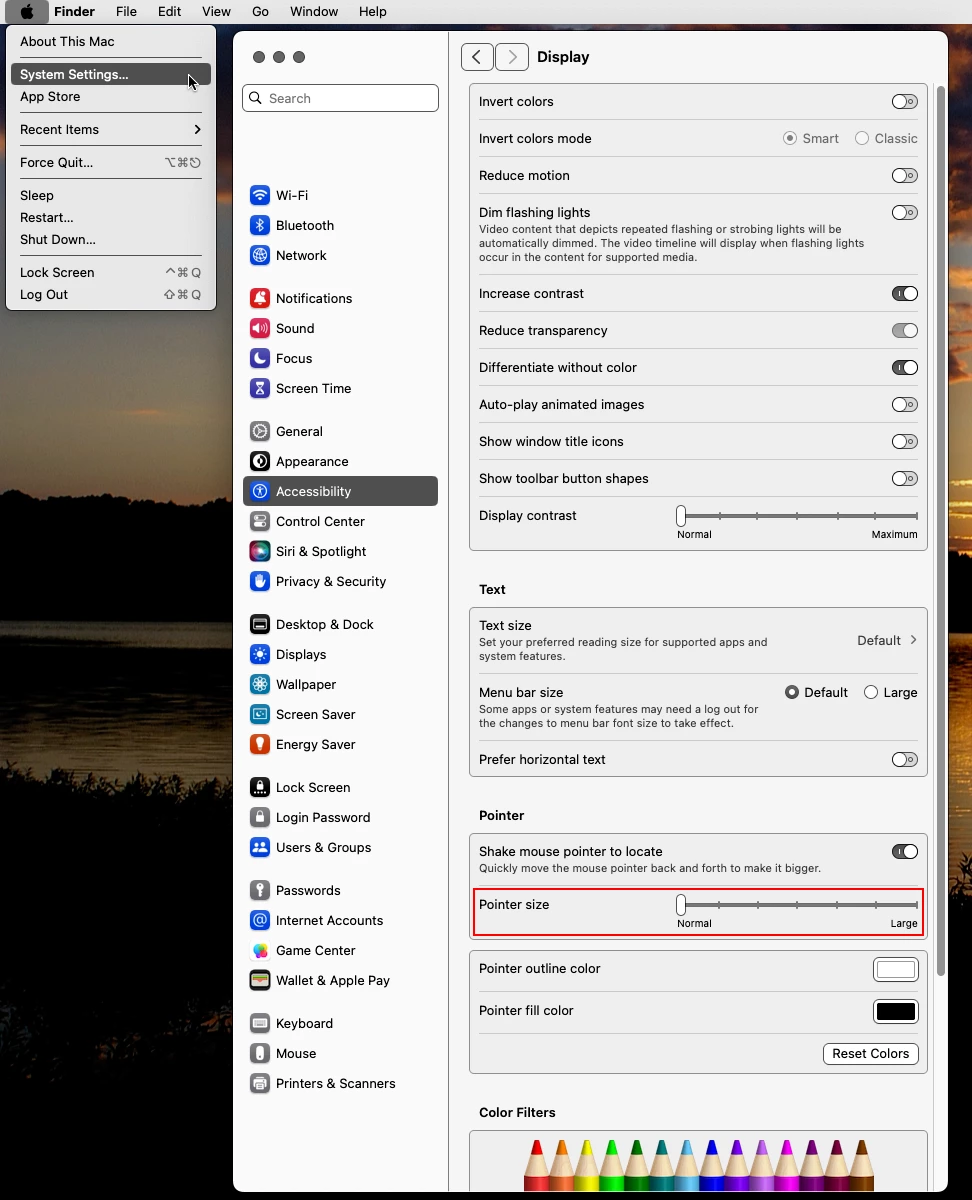This screenshot has width=972, height=1200.
Task: Open the Game Center icon
Action: pos(260,950)
